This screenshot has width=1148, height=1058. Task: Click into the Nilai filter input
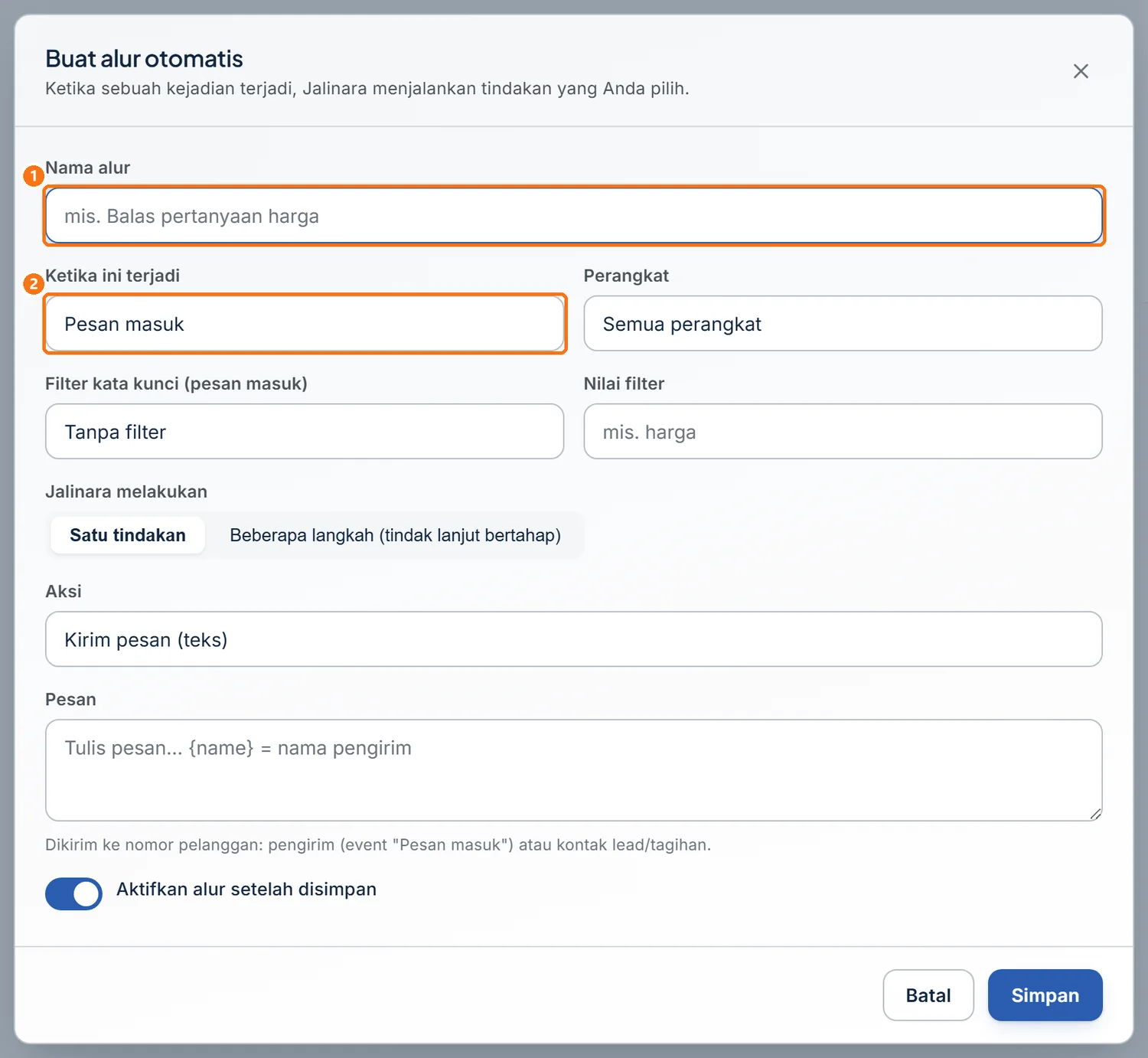tap(843, 432)
